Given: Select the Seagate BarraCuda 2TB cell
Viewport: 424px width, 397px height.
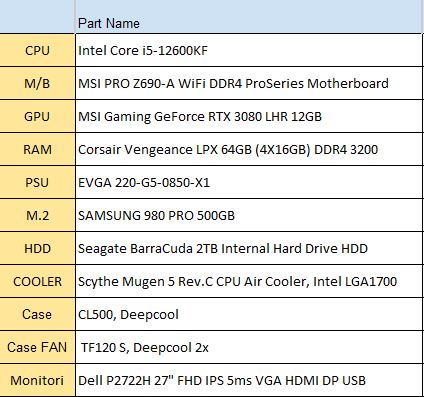Looking at the screenshot, I should (249, 248).
